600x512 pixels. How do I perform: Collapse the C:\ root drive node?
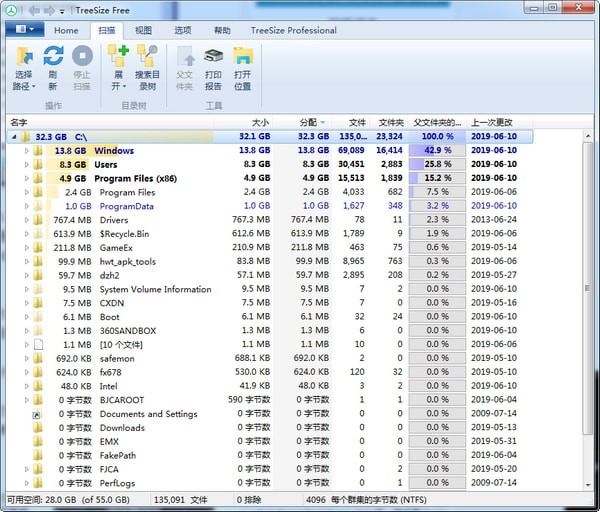pos(14,137)
